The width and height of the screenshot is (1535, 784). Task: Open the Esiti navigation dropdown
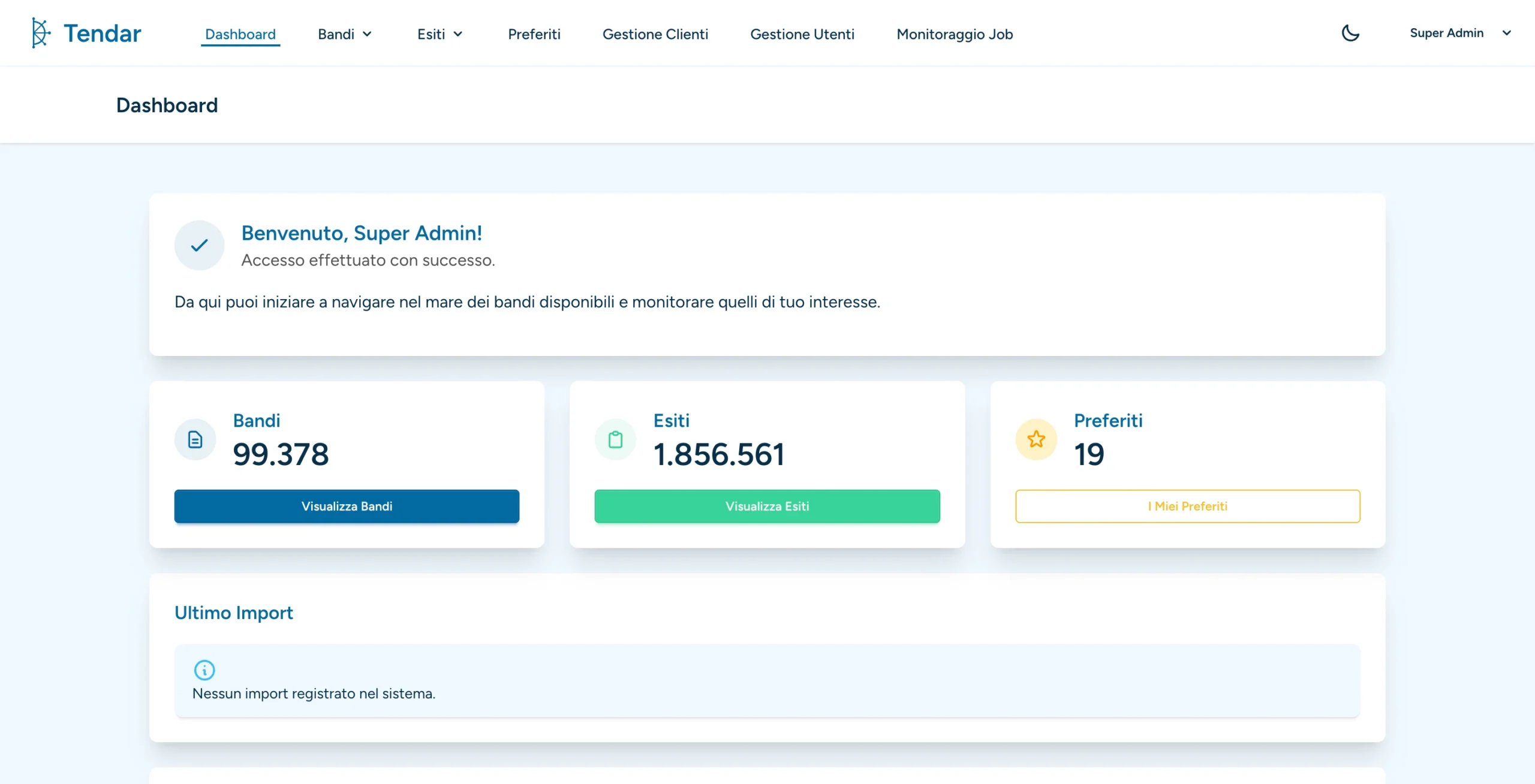[440, 34]
